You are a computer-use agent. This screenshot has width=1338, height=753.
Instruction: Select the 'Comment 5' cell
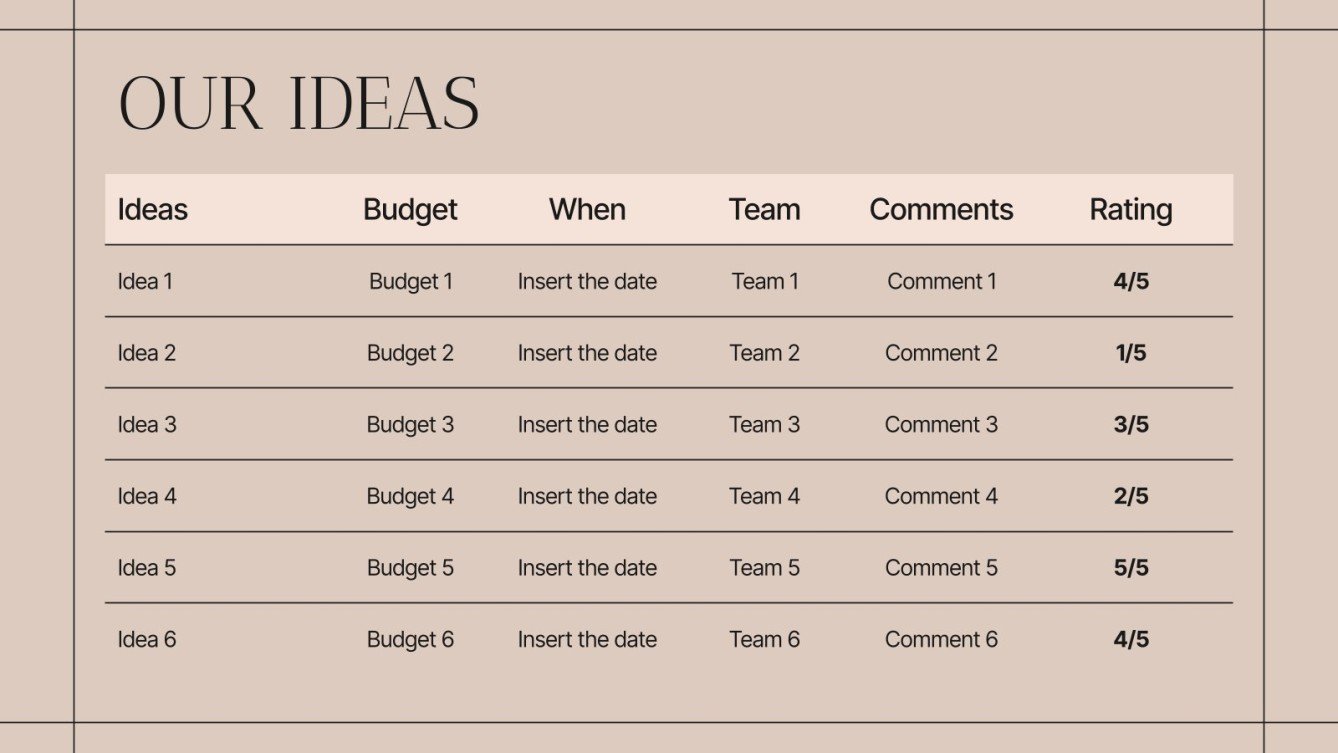coord(941,568)
